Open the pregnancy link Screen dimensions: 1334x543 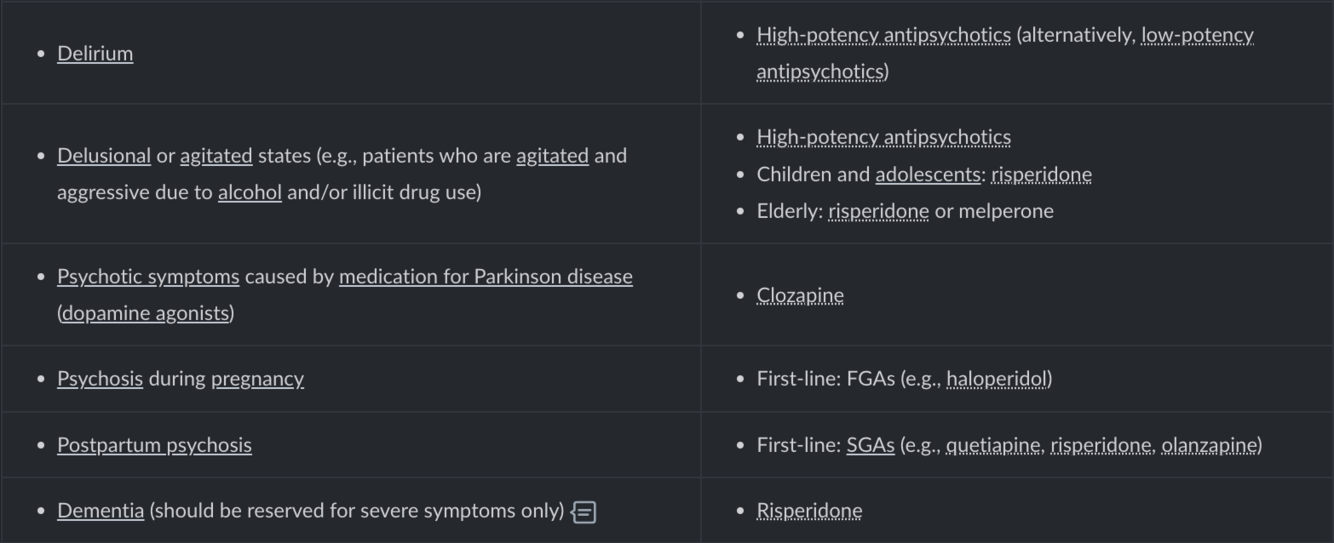point(257,378)
